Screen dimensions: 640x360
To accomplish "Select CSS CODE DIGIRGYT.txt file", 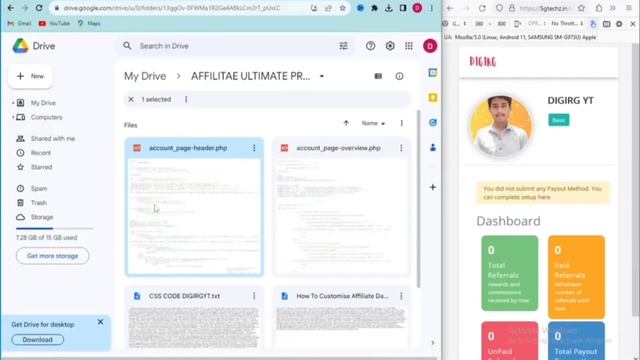I will tap(194, 318).
